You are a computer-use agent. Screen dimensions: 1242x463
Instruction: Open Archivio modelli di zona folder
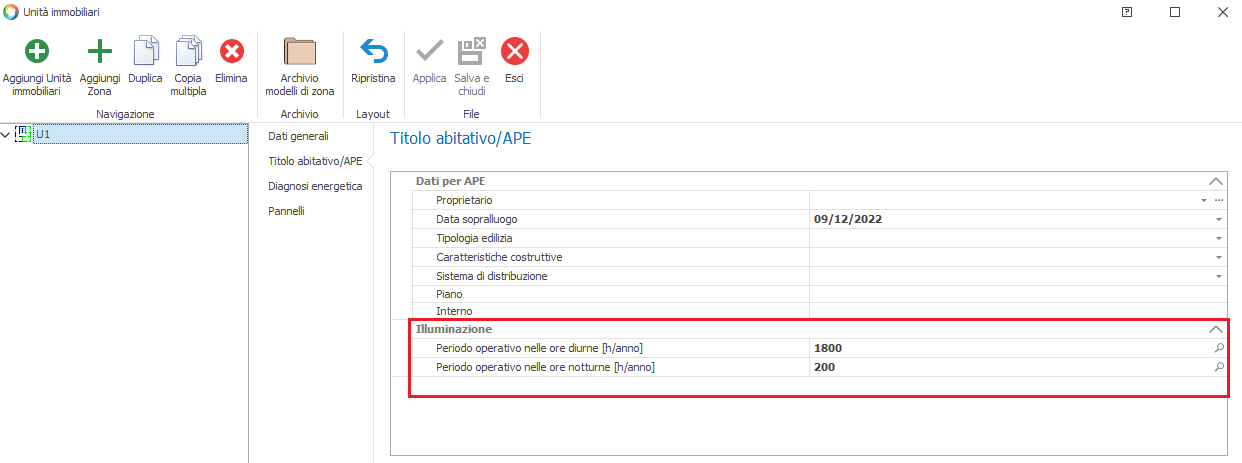(x=300, y=52)
